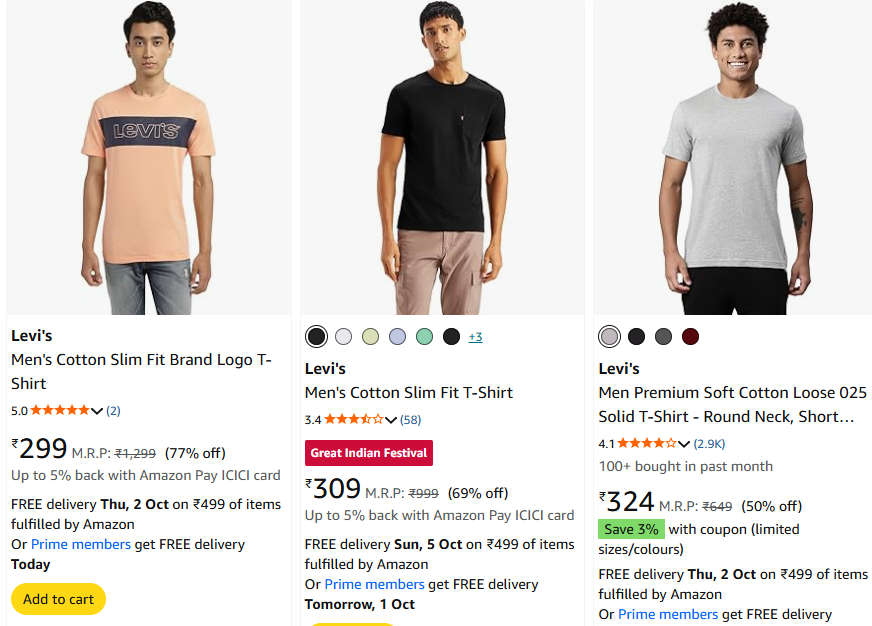Expand the 3.4 star rating dropdown
Viewport: 872px width, 626px height.
pyautogui.click(x=391, y=420)
